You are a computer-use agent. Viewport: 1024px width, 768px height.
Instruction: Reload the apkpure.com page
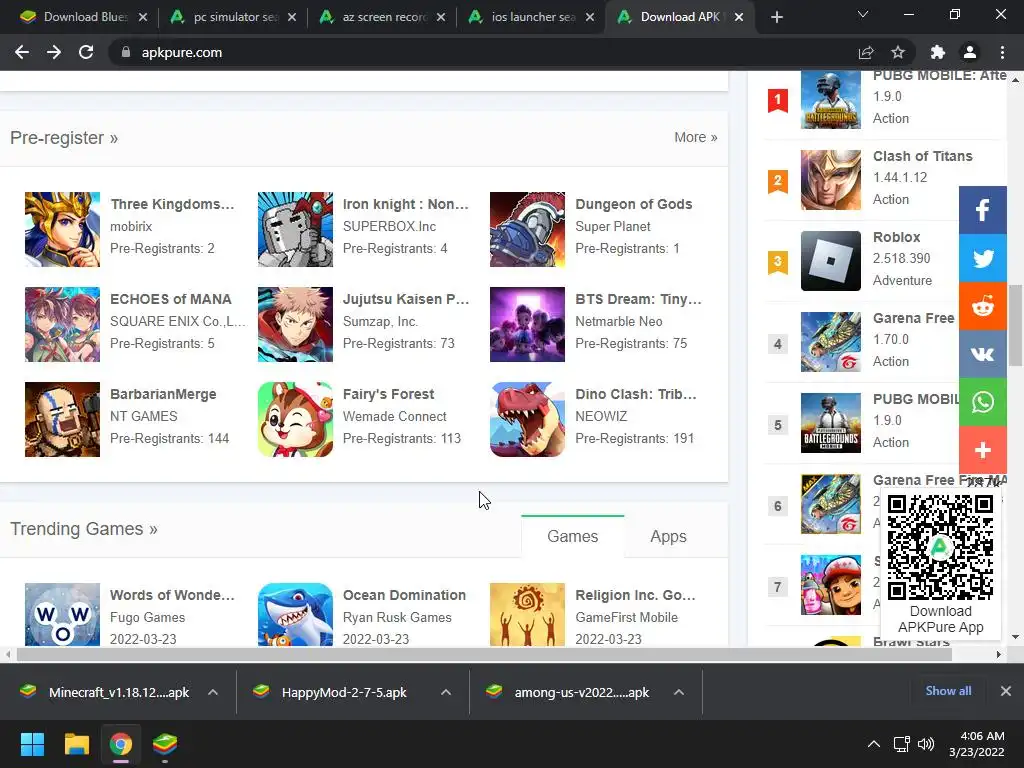click(x=86, y=52)
